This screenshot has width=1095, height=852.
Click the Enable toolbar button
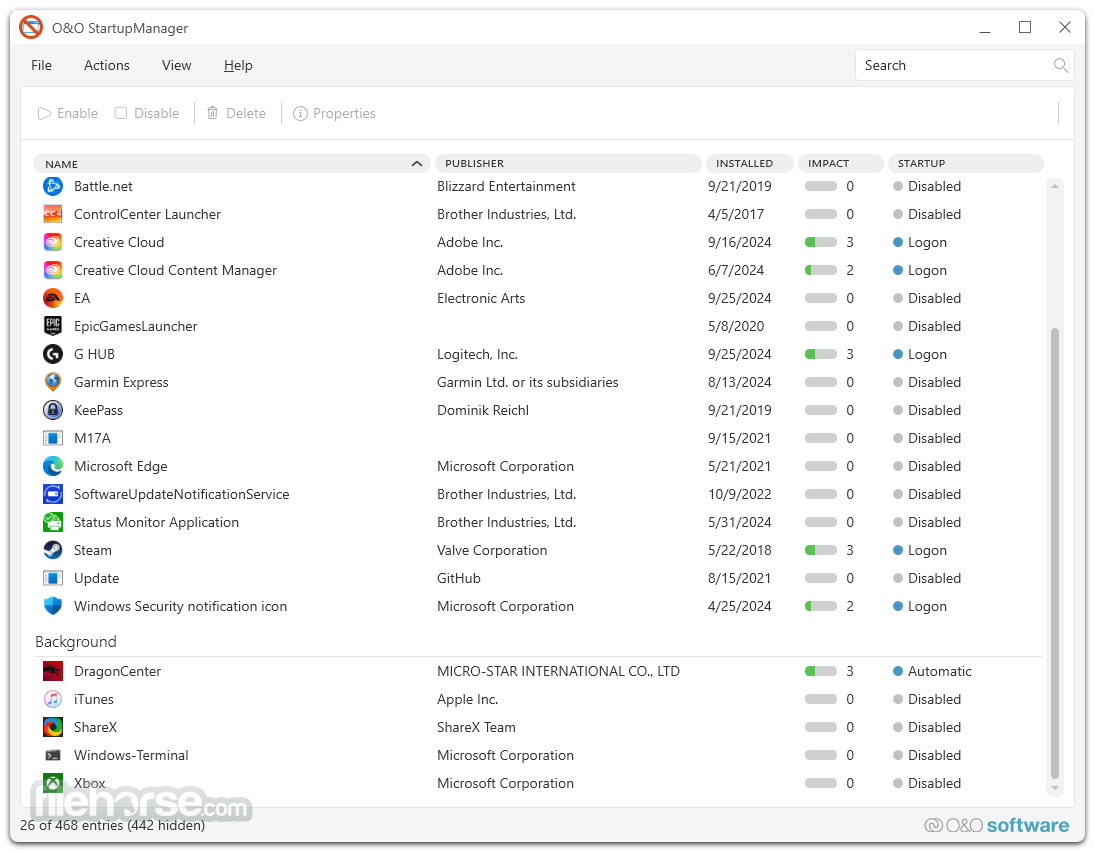68,114
